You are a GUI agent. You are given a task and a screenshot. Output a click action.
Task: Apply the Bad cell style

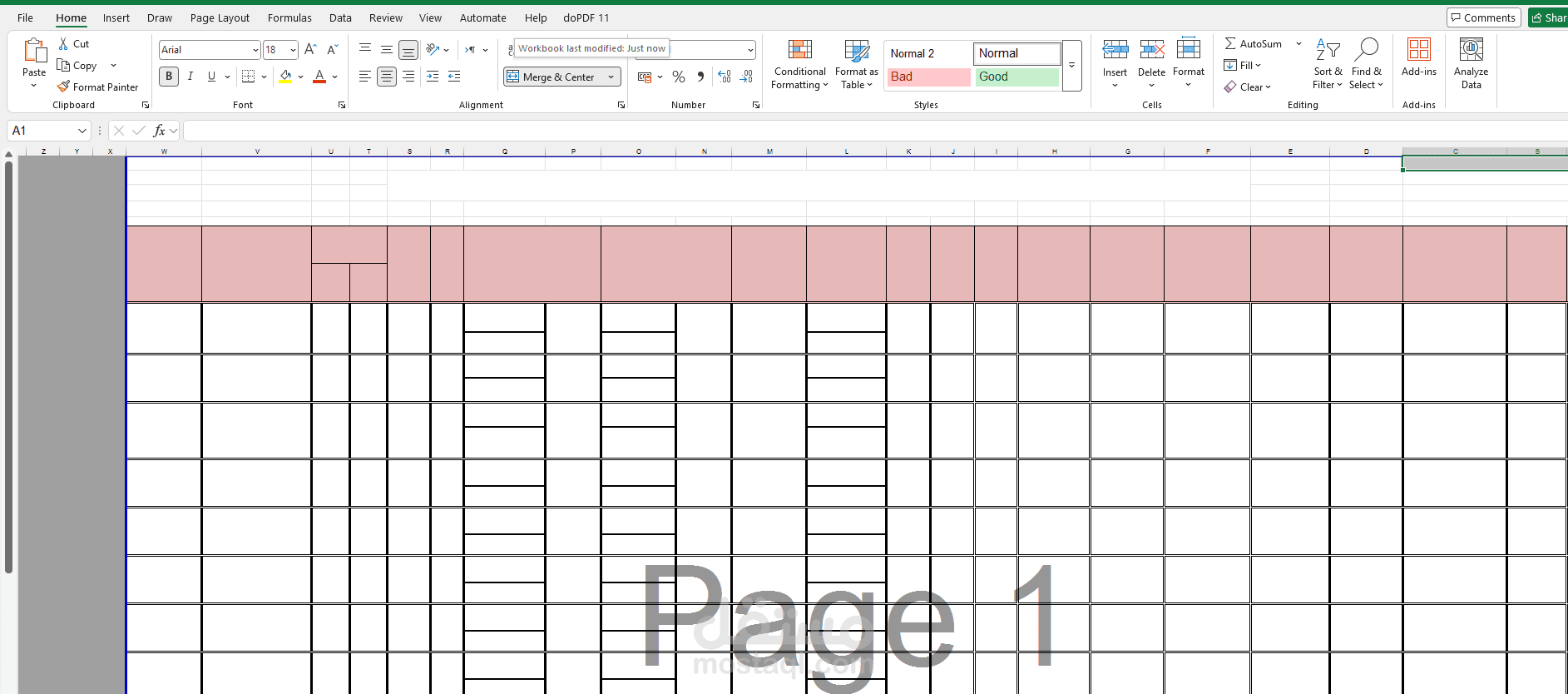point(929,77)
